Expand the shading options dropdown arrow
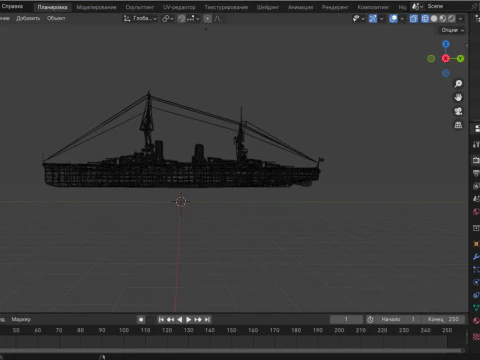Image resolution: width=480 pixels, height=360 pixels. coord(460,19)
